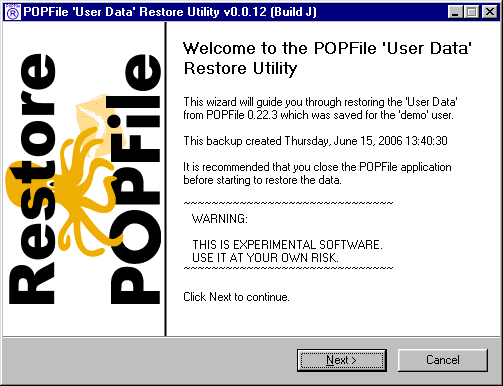503x386 pixels.
Task: Click the 'WARNING:' label
Action: point(220,219)
